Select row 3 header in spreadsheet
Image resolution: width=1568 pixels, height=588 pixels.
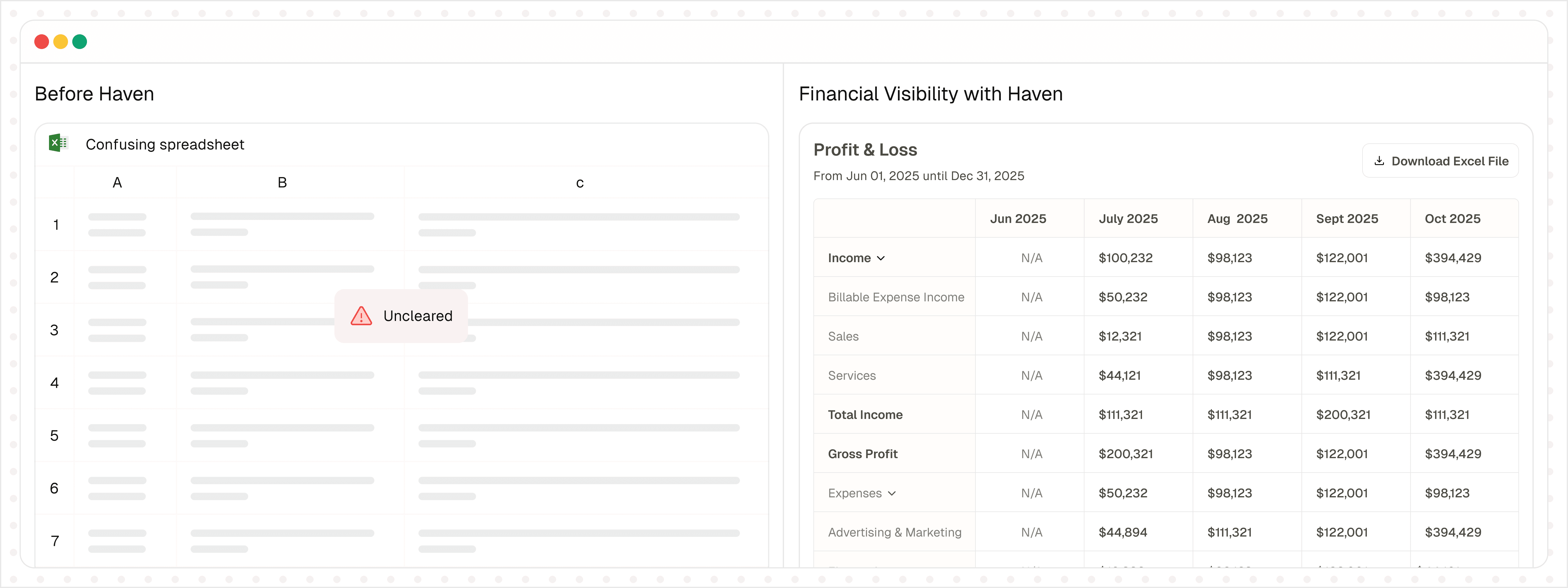coord(54,330)
